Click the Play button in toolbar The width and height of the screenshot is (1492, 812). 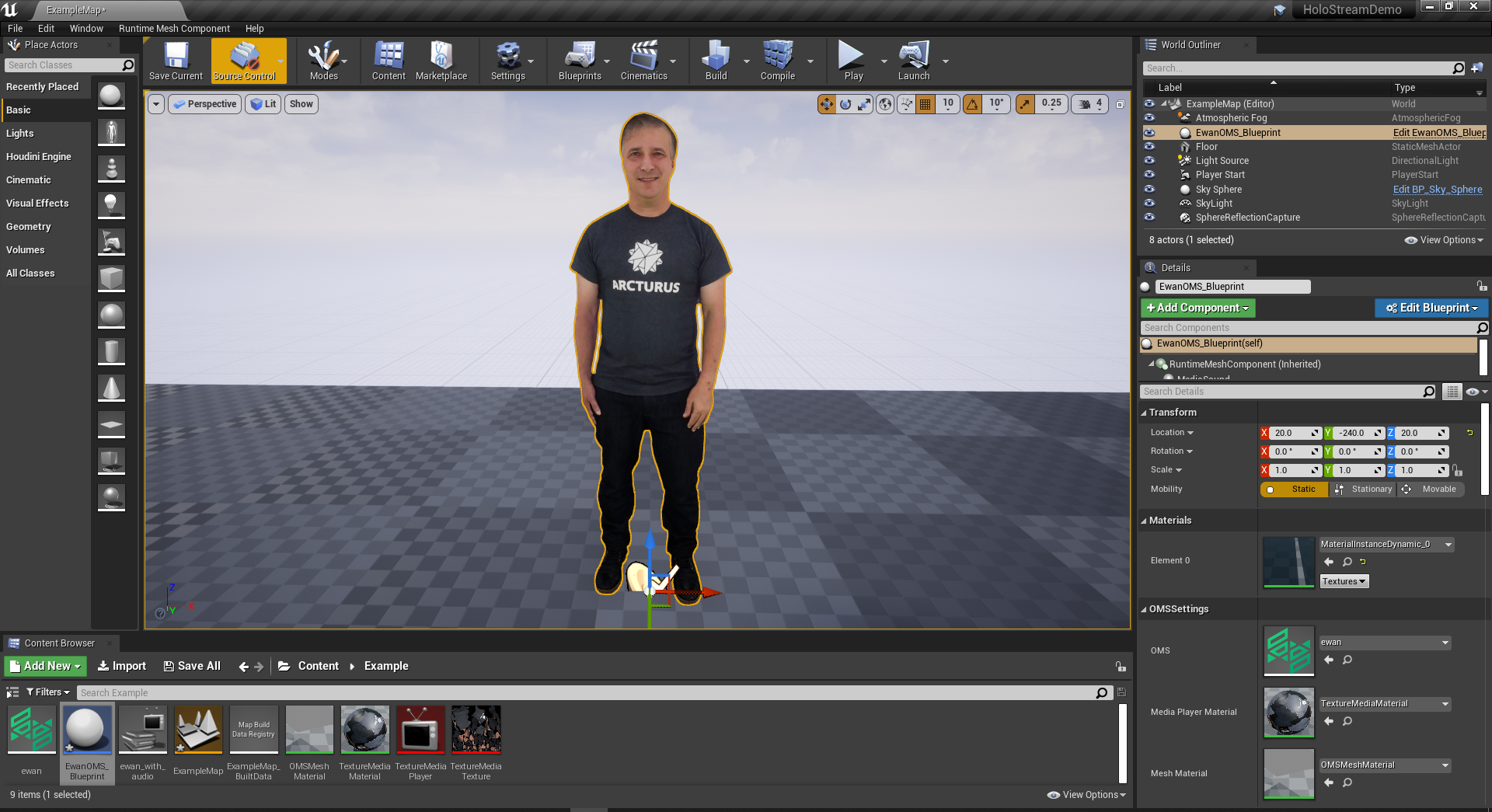click(x=852, y=61)
